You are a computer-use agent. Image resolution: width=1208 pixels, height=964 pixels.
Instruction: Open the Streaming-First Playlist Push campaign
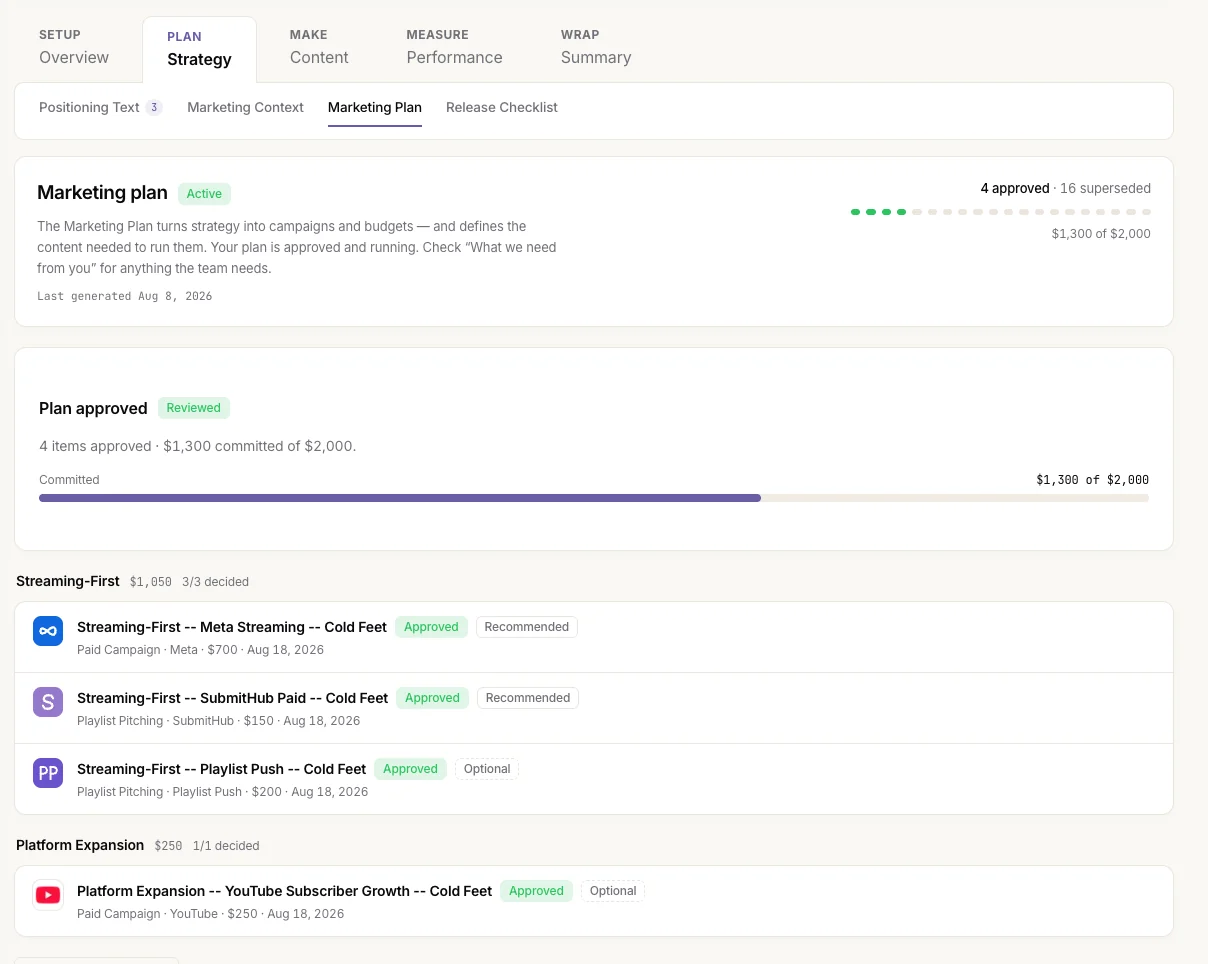pyautogui.click(x=594, y=779)
